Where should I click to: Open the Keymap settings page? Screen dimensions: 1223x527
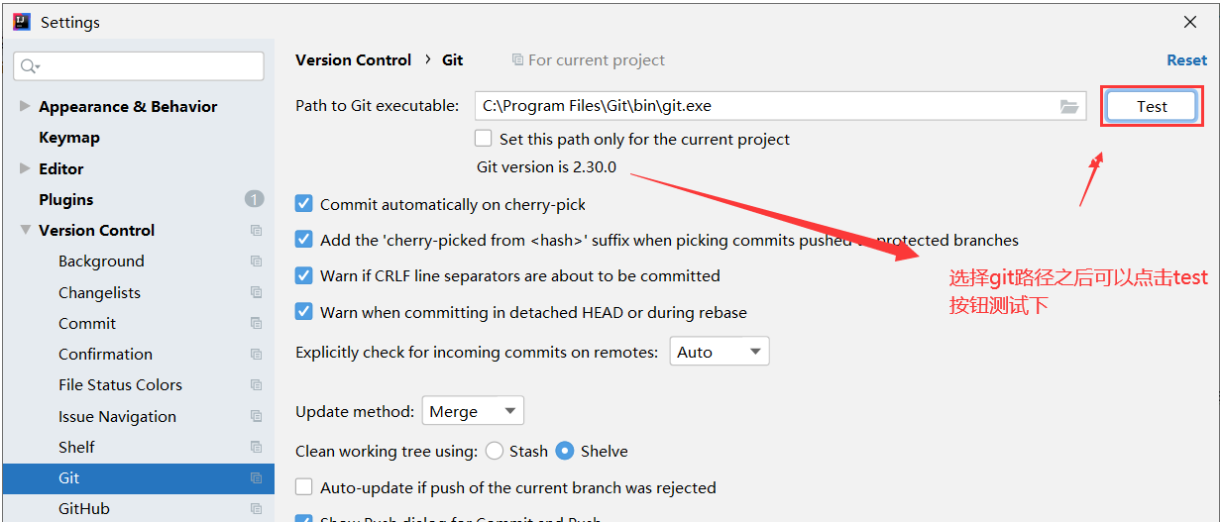click(69, 138)
